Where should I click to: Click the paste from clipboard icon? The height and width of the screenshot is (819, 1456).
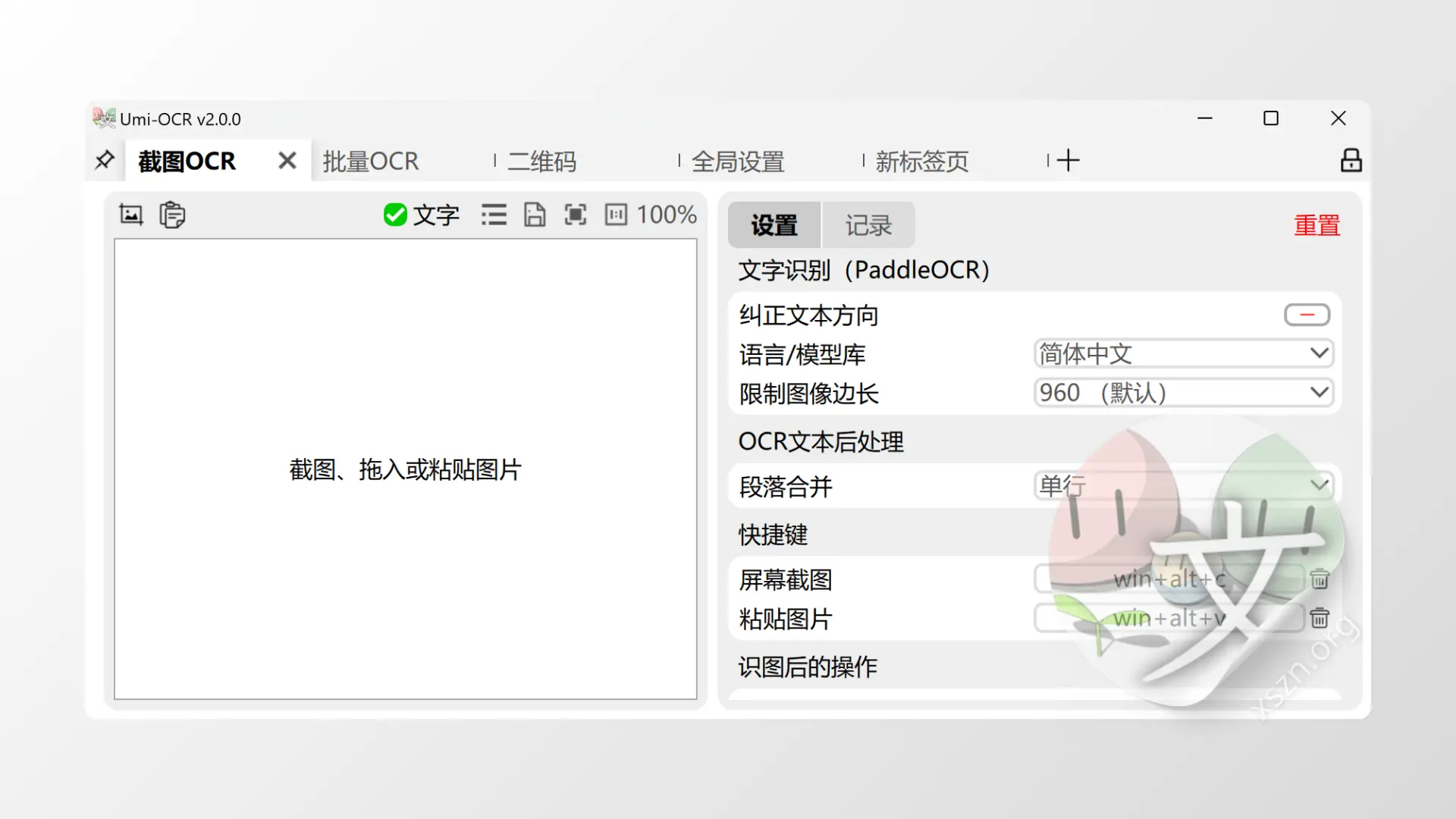(171, 215)
